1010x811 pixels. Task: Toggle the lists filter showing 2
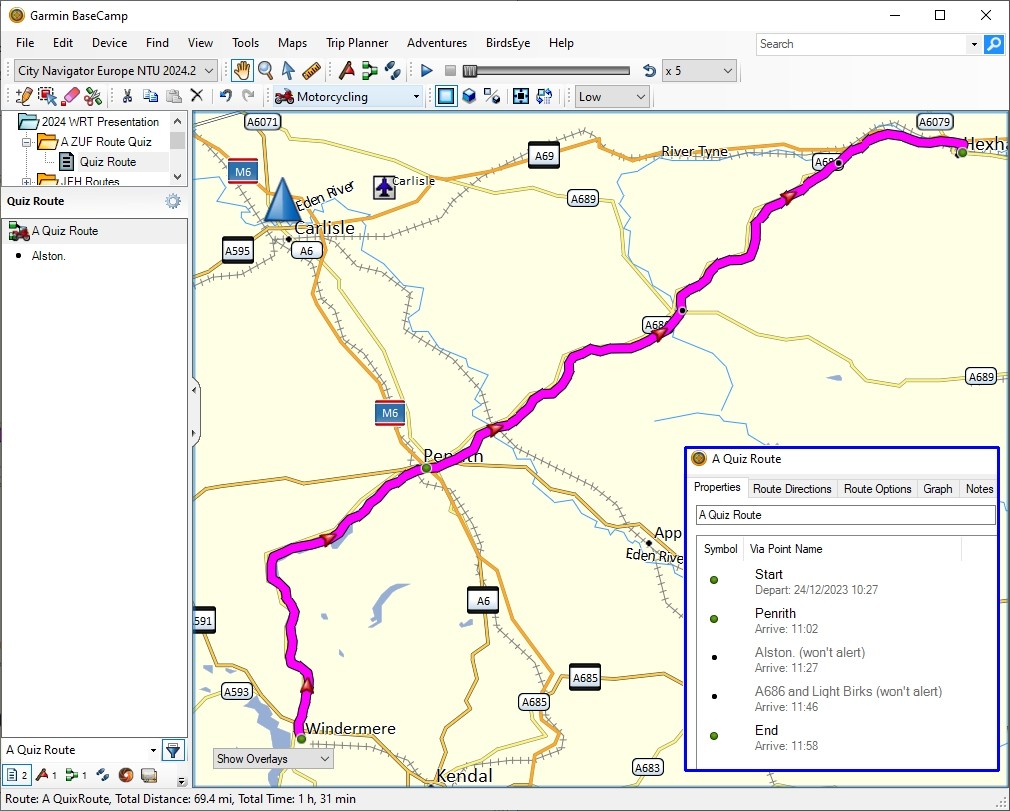[x=17, y=775]
